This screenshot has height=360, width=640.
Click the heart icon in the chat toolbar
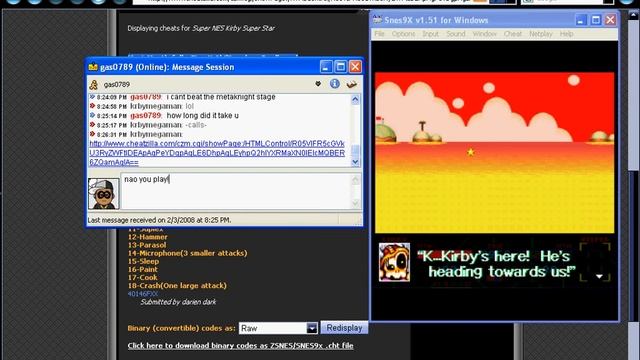(x=318, y=84)
